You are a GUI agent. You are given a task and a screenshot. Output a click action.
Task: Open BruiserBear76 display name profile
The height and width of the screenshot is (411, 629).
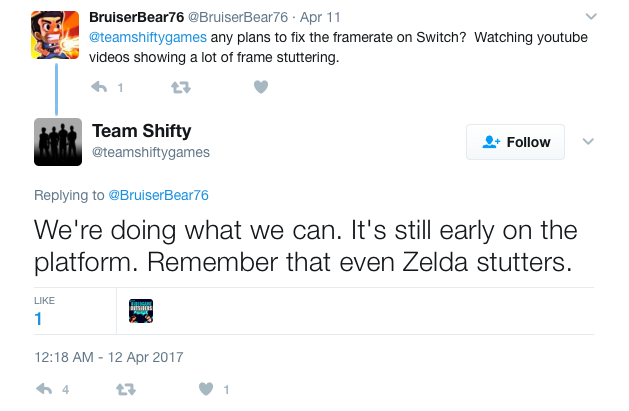pos(136,17)
